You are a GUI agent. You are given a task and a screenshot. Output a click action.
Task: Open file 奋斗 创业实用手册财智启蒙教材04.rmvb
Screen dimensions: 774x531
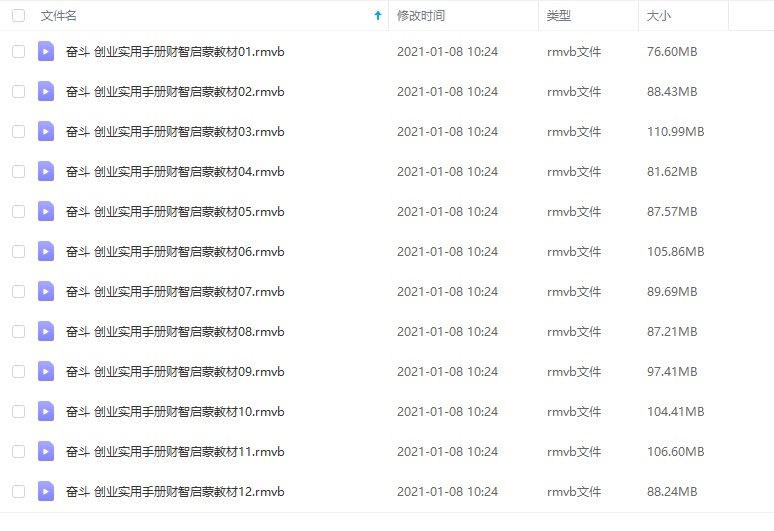pyautogui.click(x=175, y=172)
